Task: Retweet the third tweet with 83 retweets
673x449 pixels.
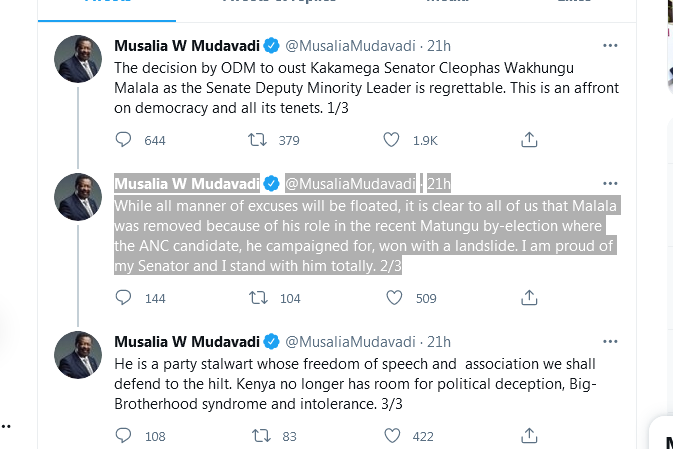Action: tap(258, 435)
